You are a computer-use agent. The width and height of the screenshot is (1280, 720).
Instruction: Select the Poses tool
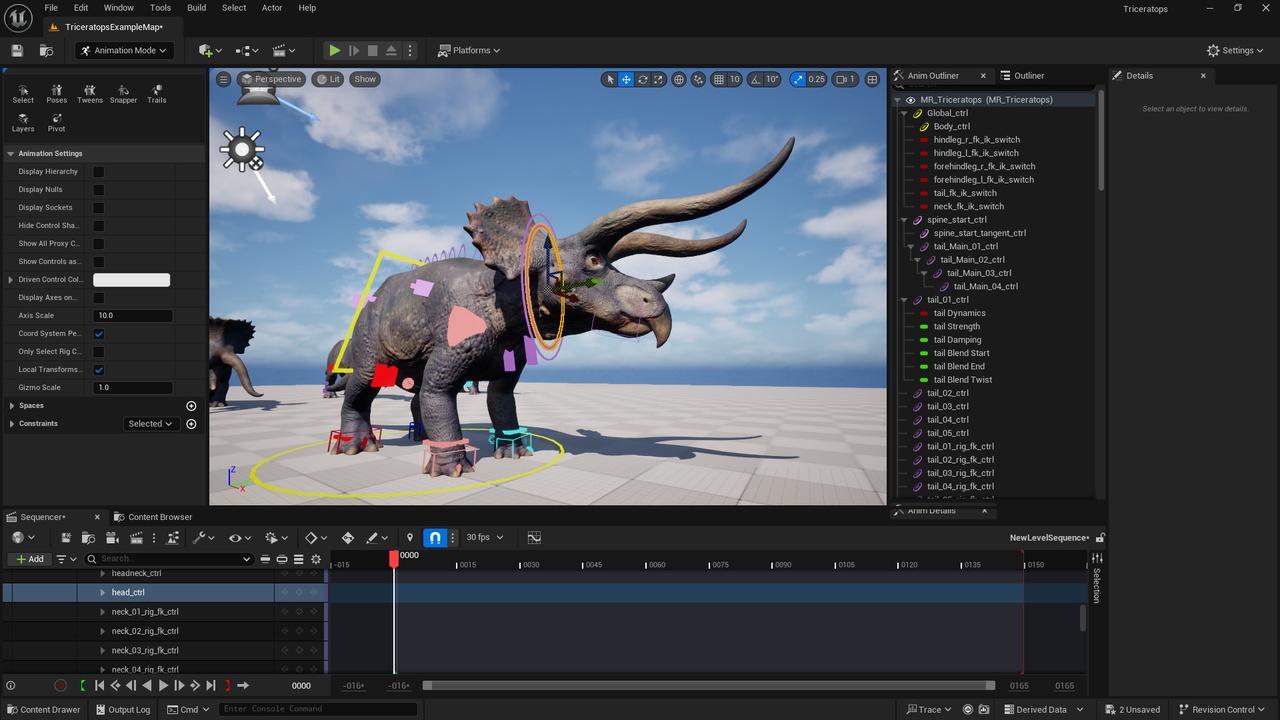(x=56, y=94)
